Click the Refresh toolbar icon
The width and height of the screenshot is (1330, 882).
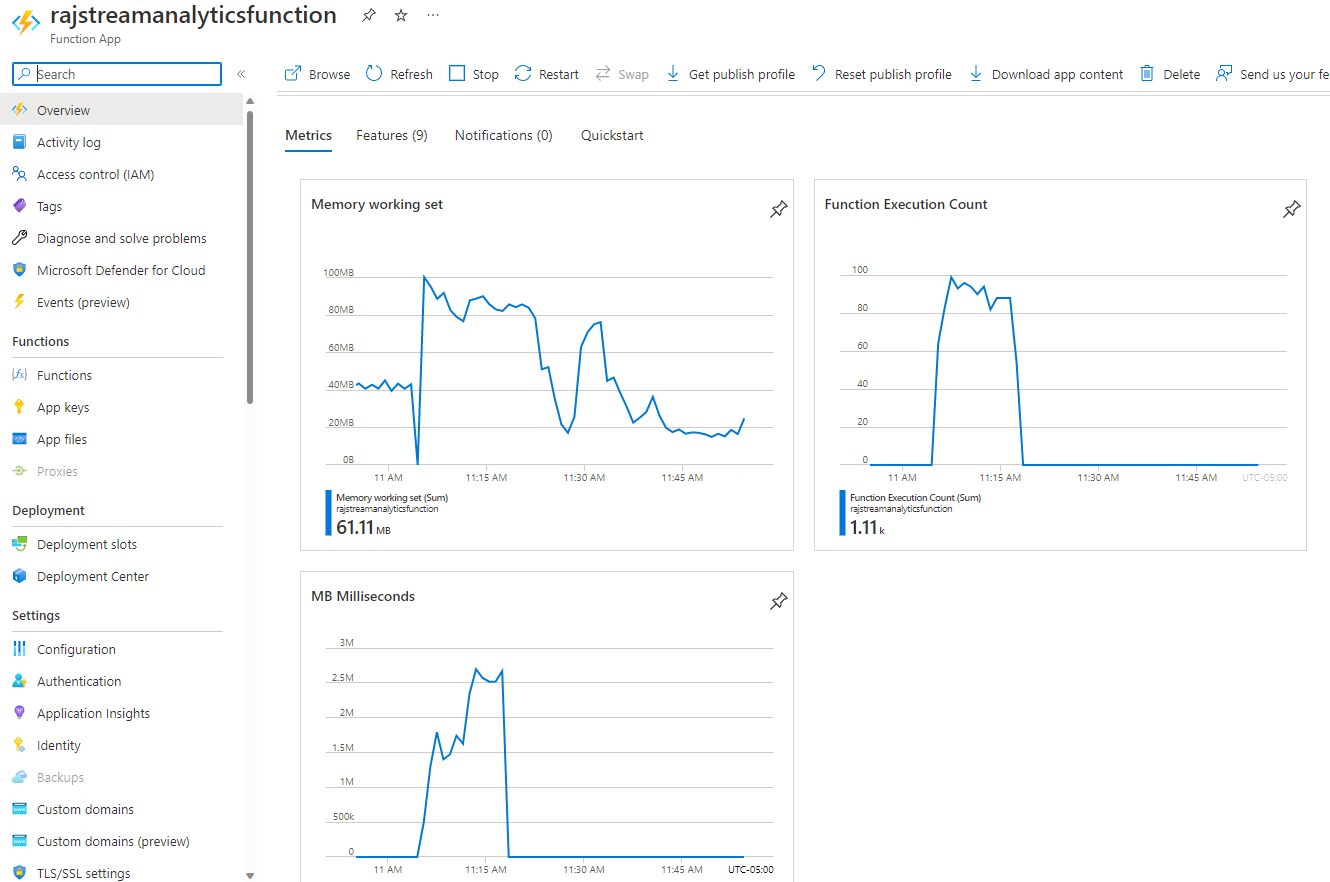(374, 74)
